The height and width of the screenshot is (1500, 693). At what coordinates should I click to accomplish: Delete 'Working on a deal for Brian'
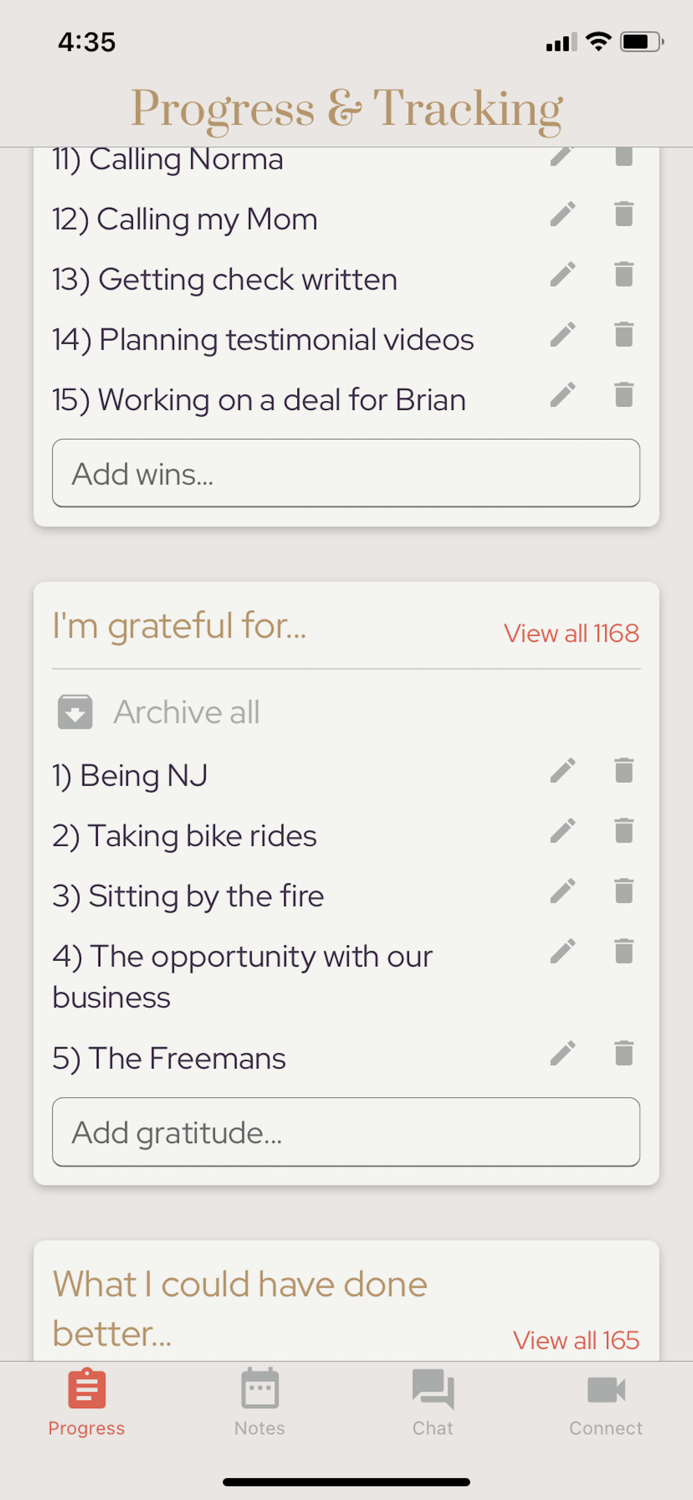[624, 394]
